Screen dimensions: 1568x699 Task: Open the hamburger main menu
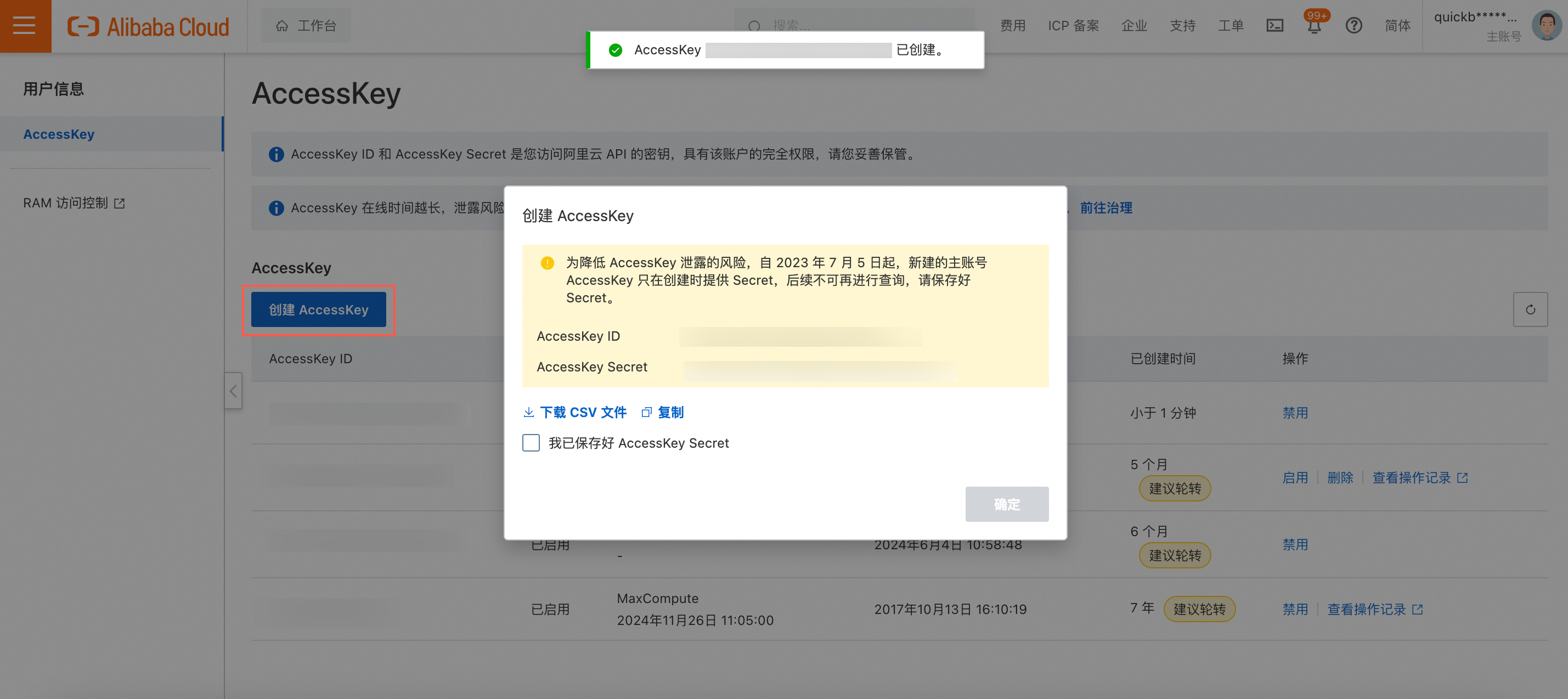pyautogui.click(x=24, y=26)
